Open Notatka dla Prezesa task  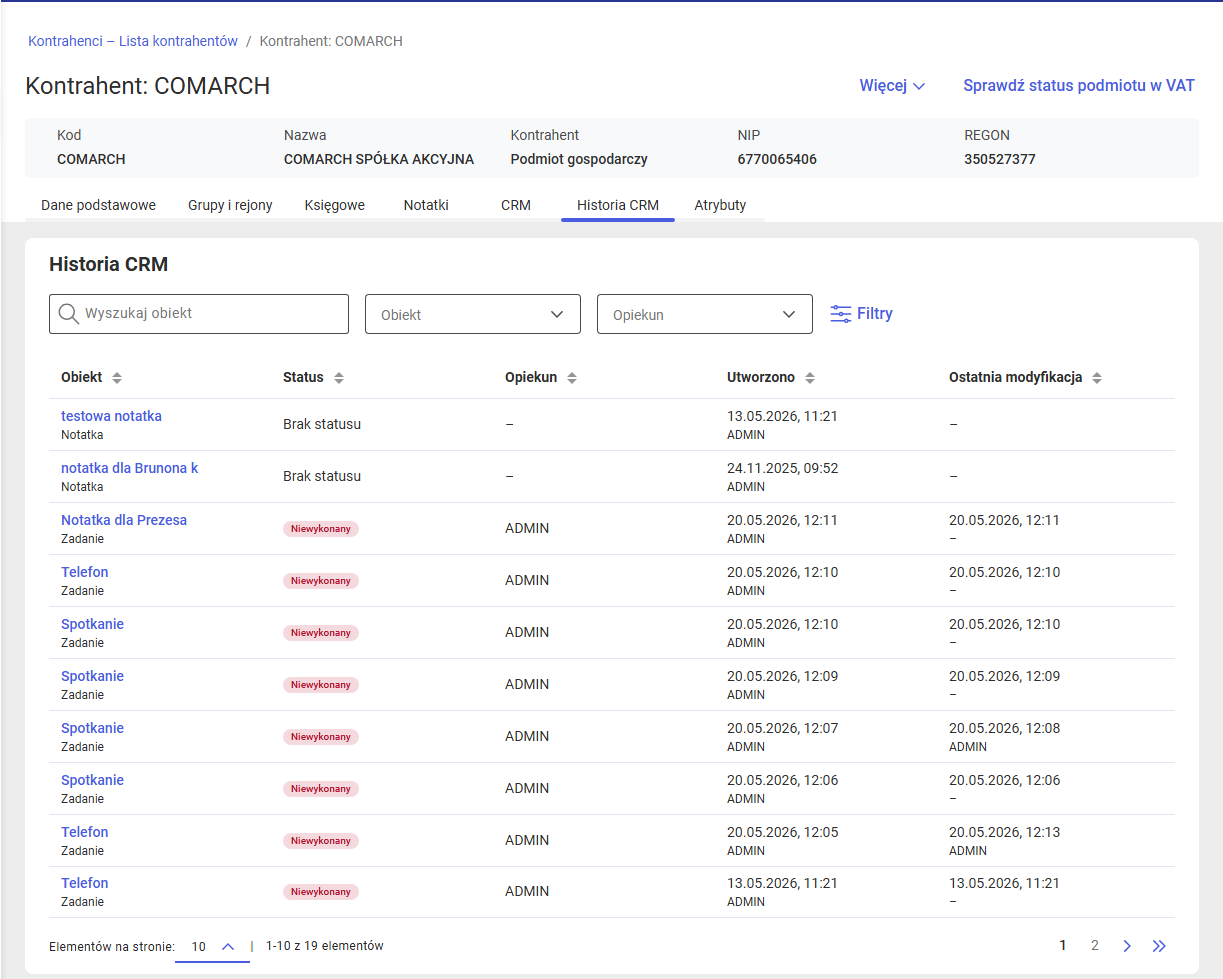point(124,520)
